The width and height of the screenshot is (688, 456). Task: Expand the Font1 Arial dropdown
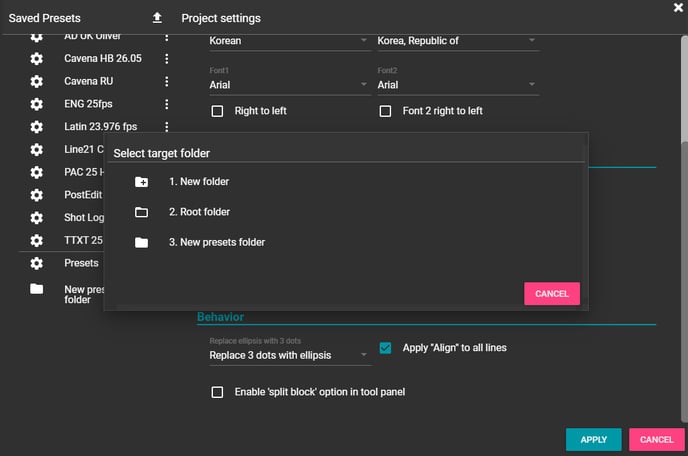(x=286, y=86)
